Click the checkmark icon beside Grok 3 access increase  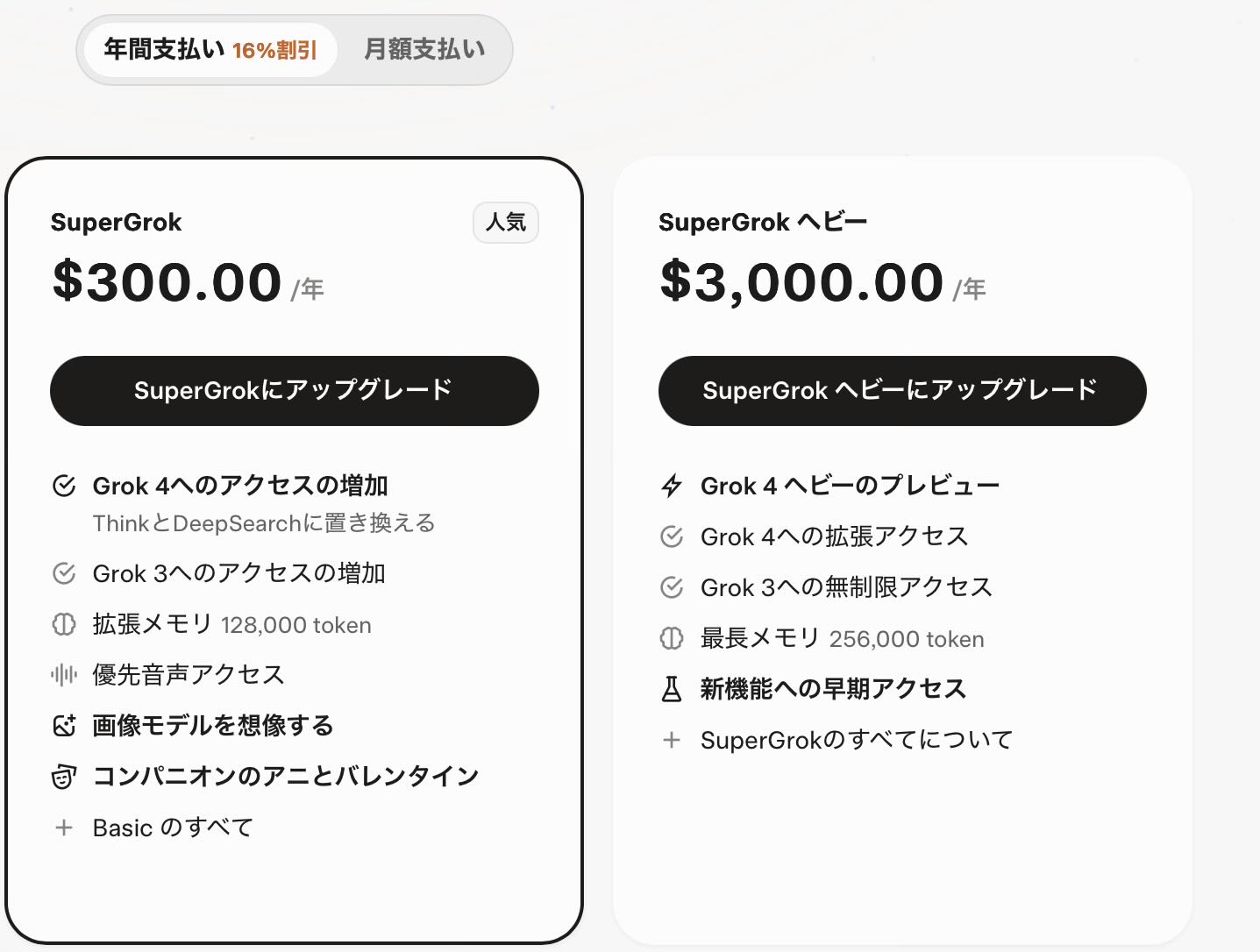(x=64, y=573)
